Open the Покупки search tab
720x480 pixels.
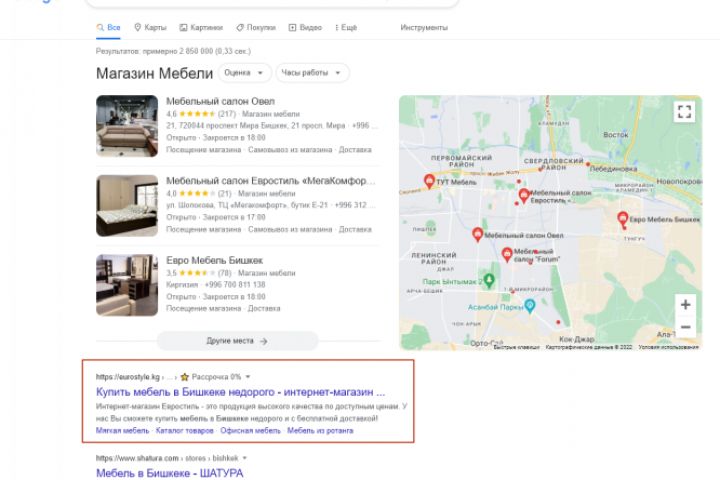(x=256, y=28)
